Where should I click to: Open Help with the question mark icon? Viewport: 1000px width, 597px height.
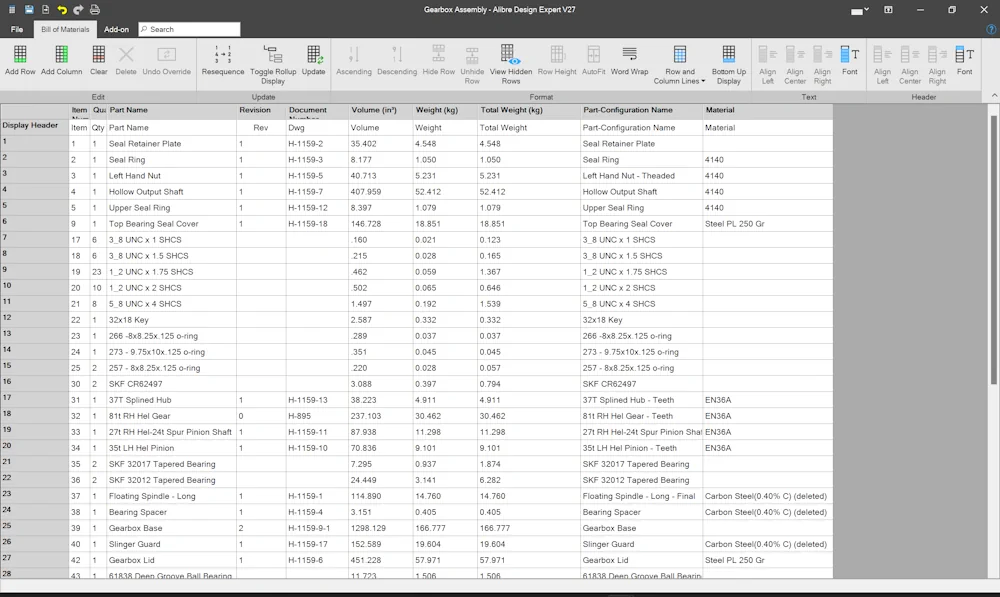(x=991, y=29)
